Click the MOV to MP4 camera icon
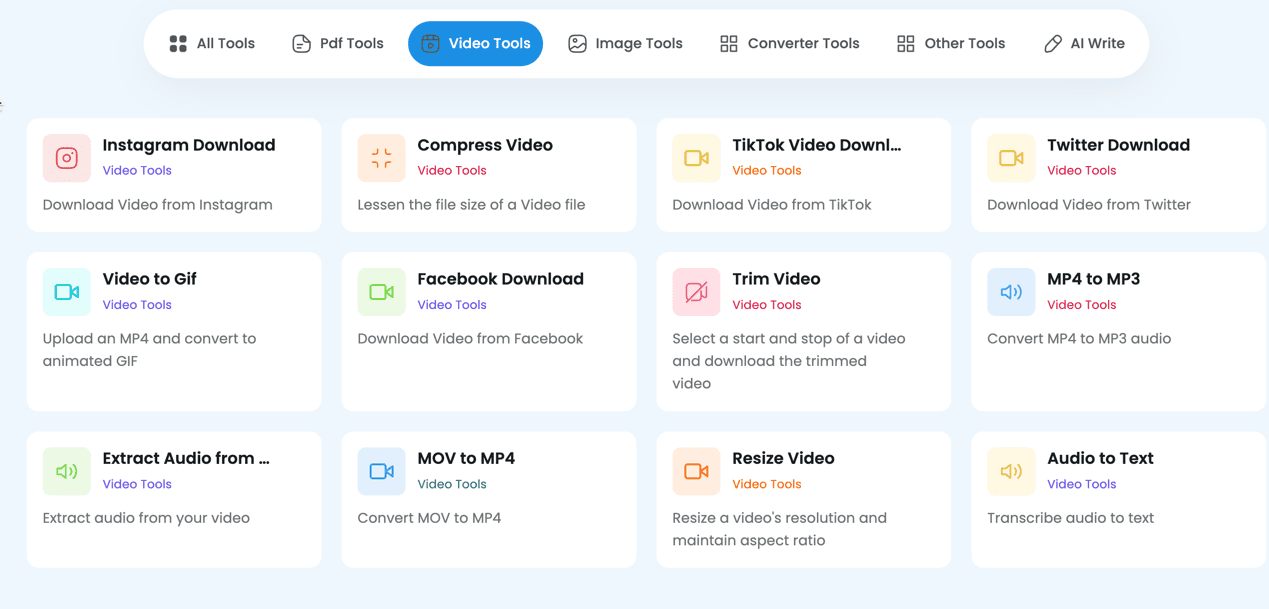Viewport: 1269px width, 609px height. [381, 470]
